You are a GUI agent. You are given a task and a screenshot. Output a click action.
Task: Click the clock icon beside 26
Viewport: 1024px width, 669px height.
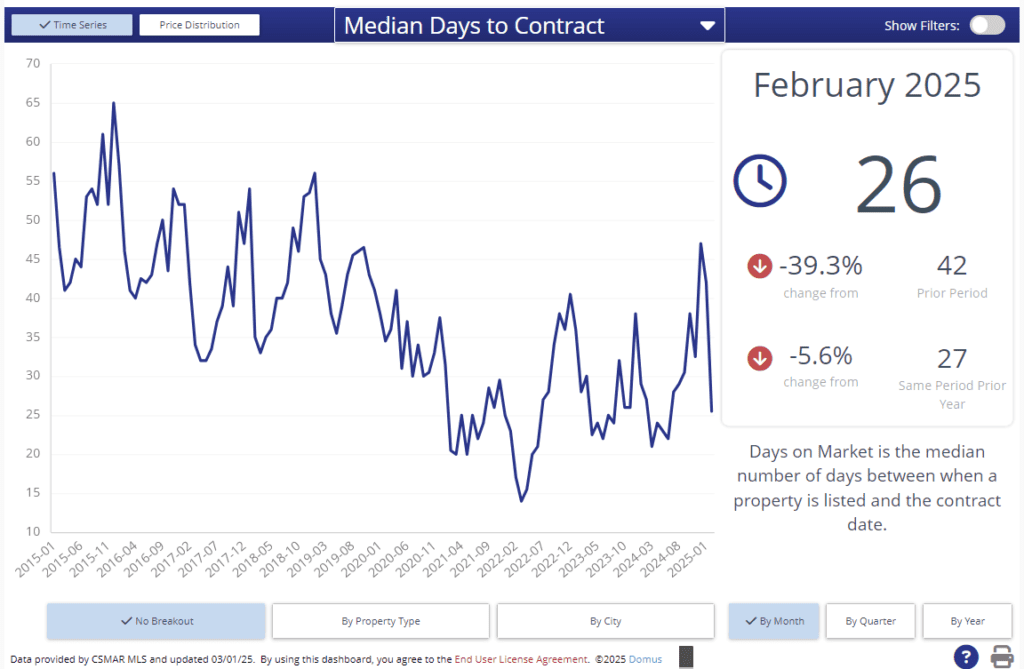point(760,180)
